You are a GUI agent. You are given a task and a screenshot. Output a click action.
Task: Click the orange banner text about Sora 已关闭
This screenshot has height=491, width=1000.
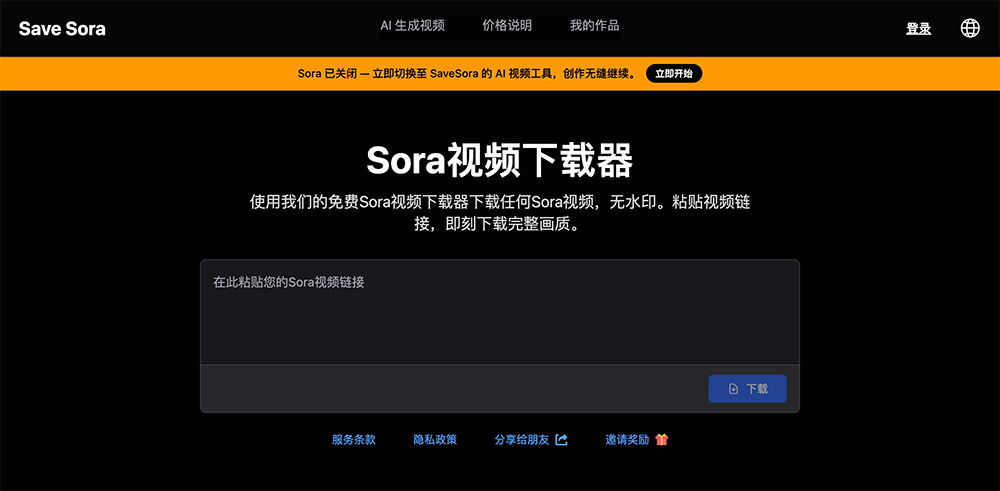[467, 74]
